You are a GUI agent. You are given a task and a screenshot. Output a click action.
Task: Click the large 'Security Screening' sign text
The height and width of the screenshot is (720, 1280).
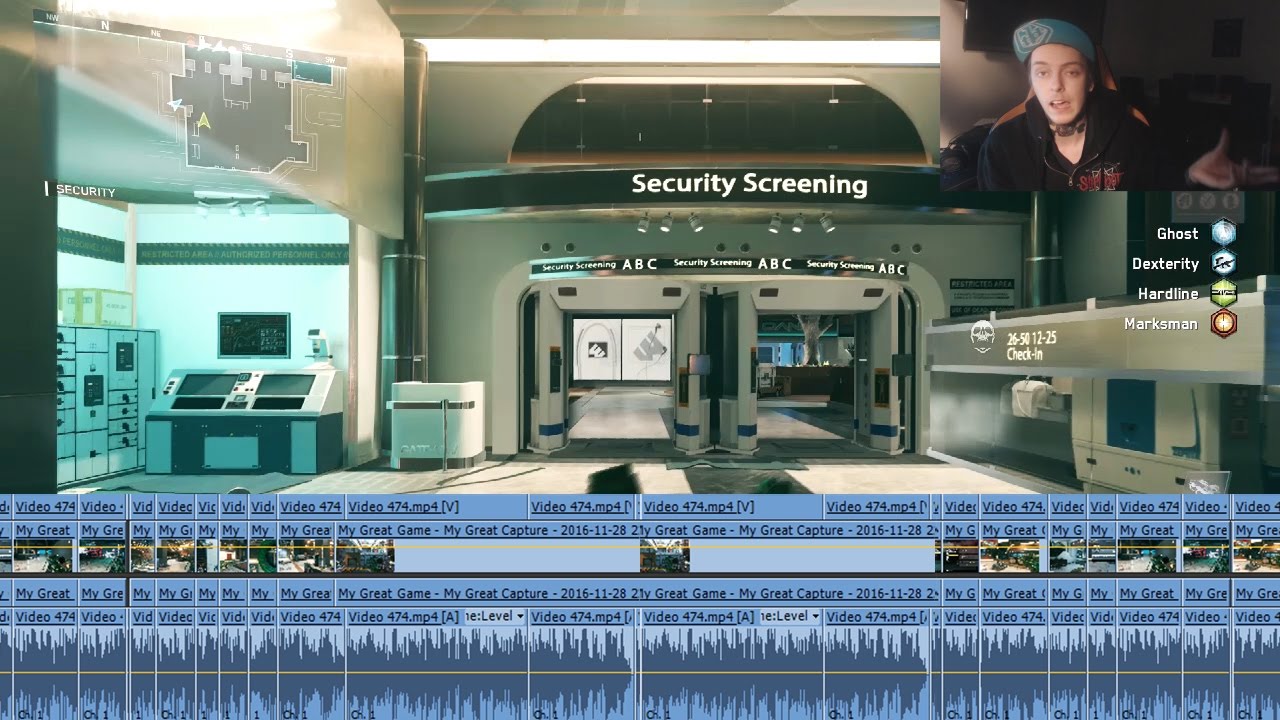tap(749, 184)
